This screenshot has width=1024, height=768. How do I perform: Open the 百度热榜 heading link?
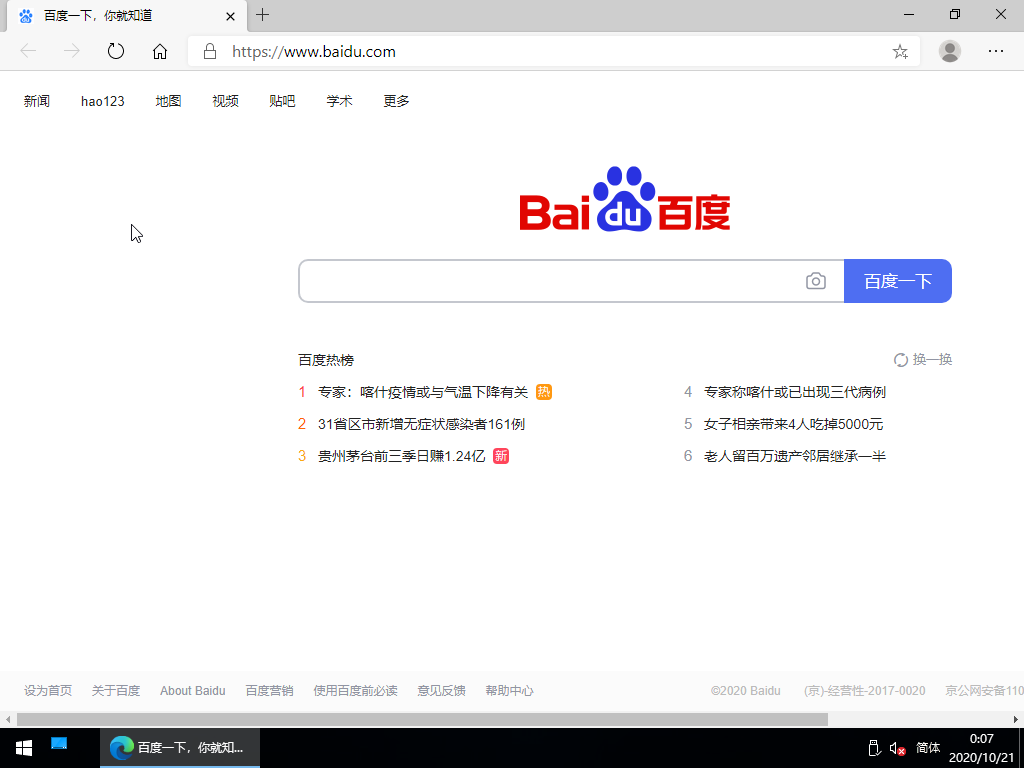326,360
